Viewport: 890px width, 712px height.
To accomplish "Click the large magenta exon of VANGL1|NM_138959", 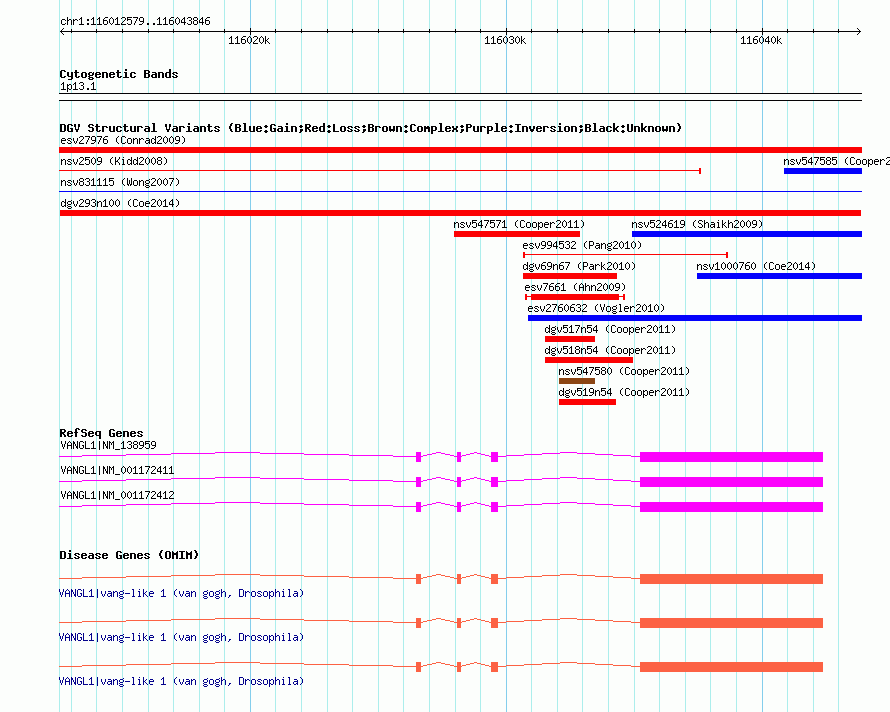I will click(x=732, y=457).
